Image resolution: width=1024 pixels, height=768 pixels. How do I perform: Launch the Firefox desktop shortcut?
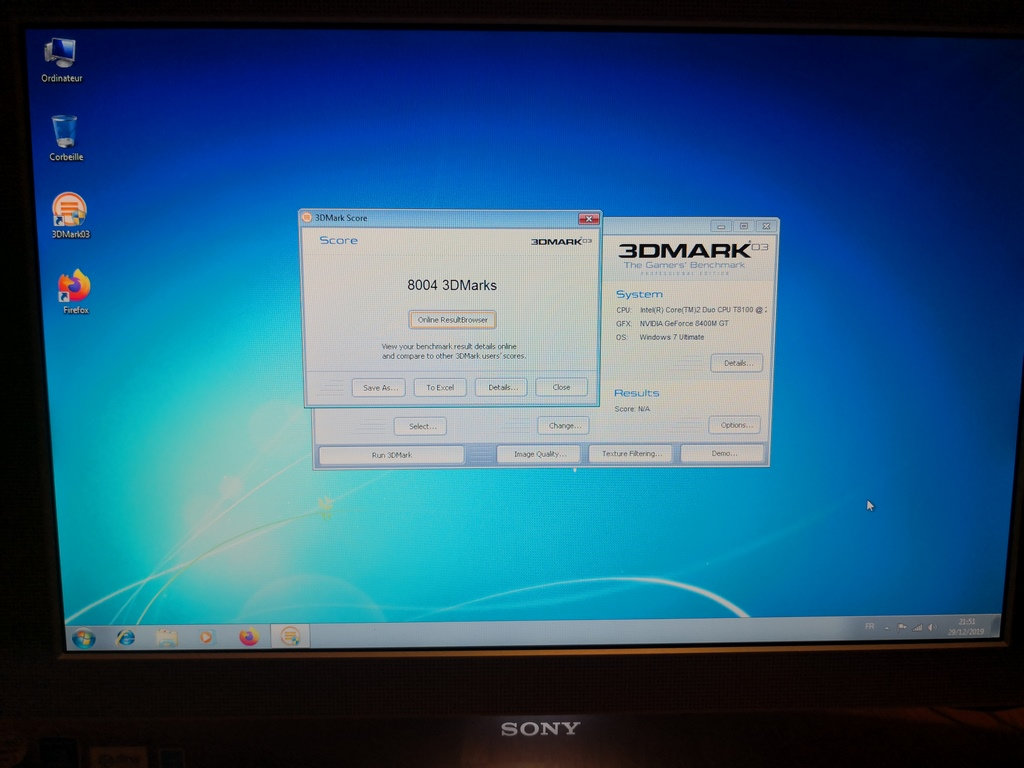[x=75, y=292]
